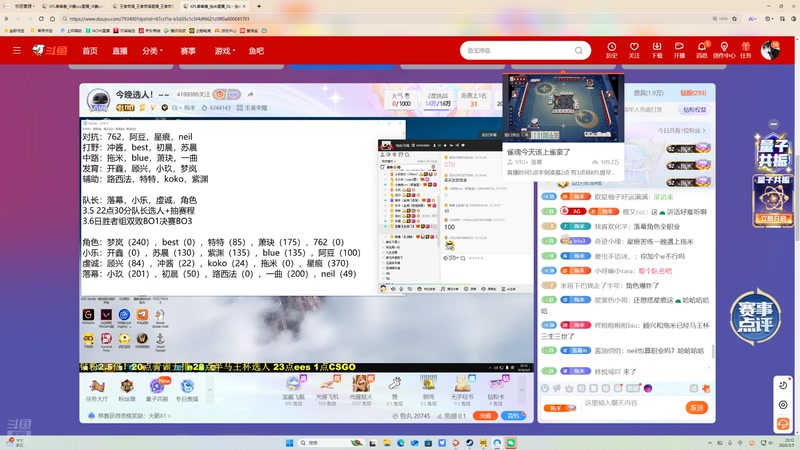Open the 关注 heart icon
Screen dimensions: 800x450
click(634, 50)
